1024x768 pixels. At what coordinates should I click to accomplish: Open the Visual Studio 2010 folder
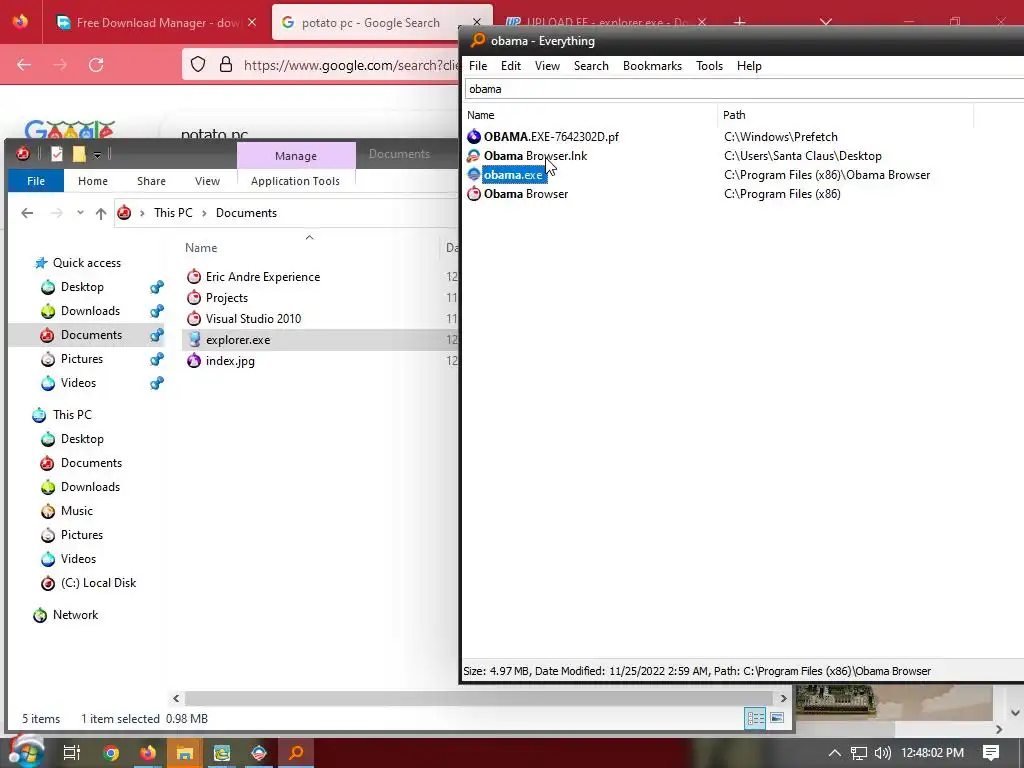click(x=253, y=319)
